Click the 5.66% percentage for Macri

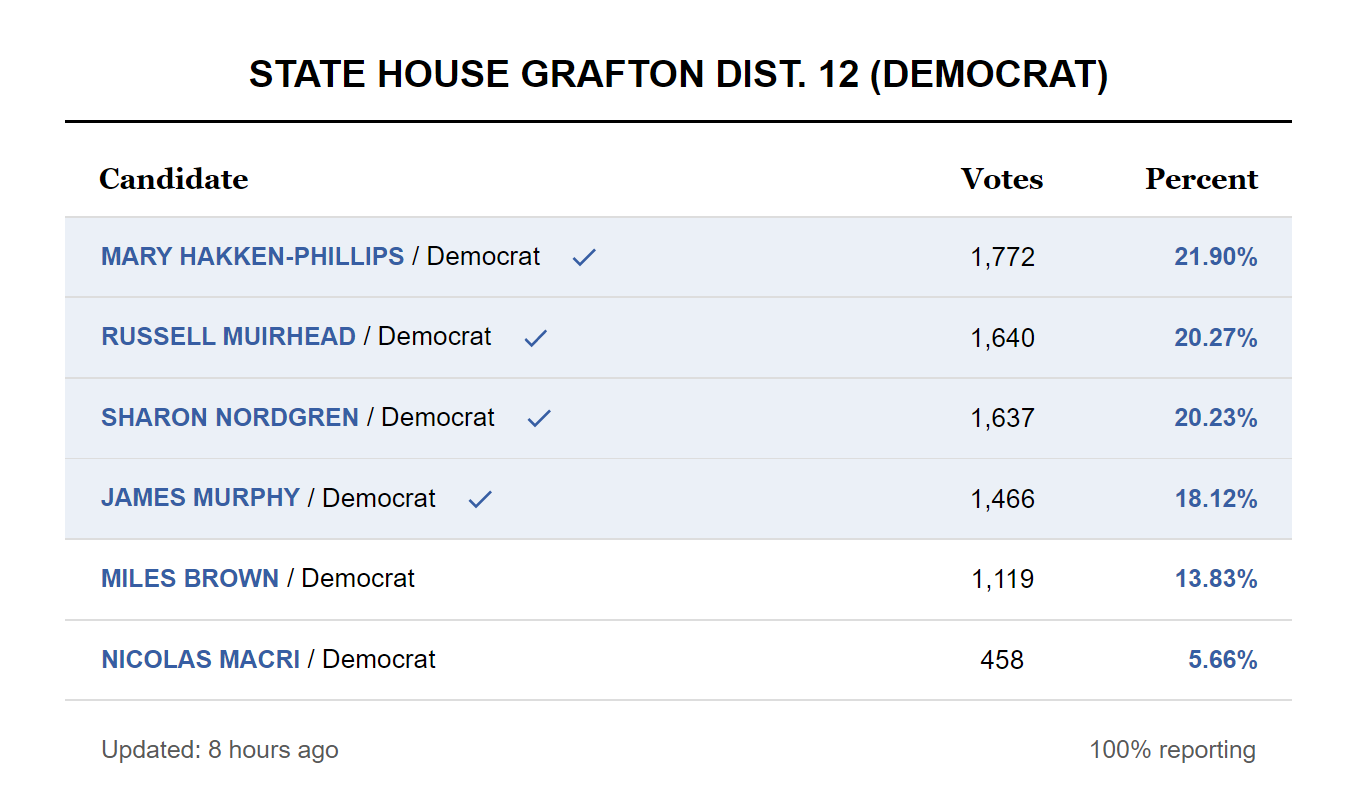click(x=1222, y=660)
